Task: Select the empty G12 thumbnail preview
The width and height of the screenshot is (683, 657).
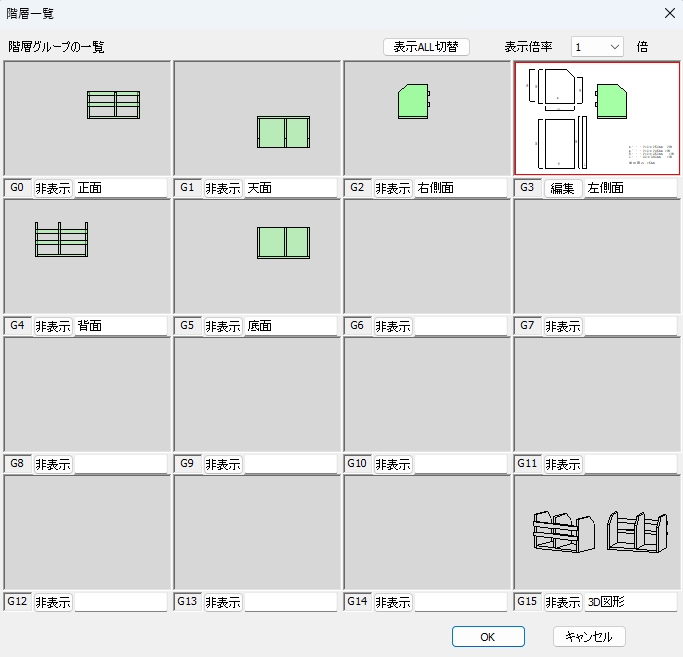Action: [x=87, y=532]
